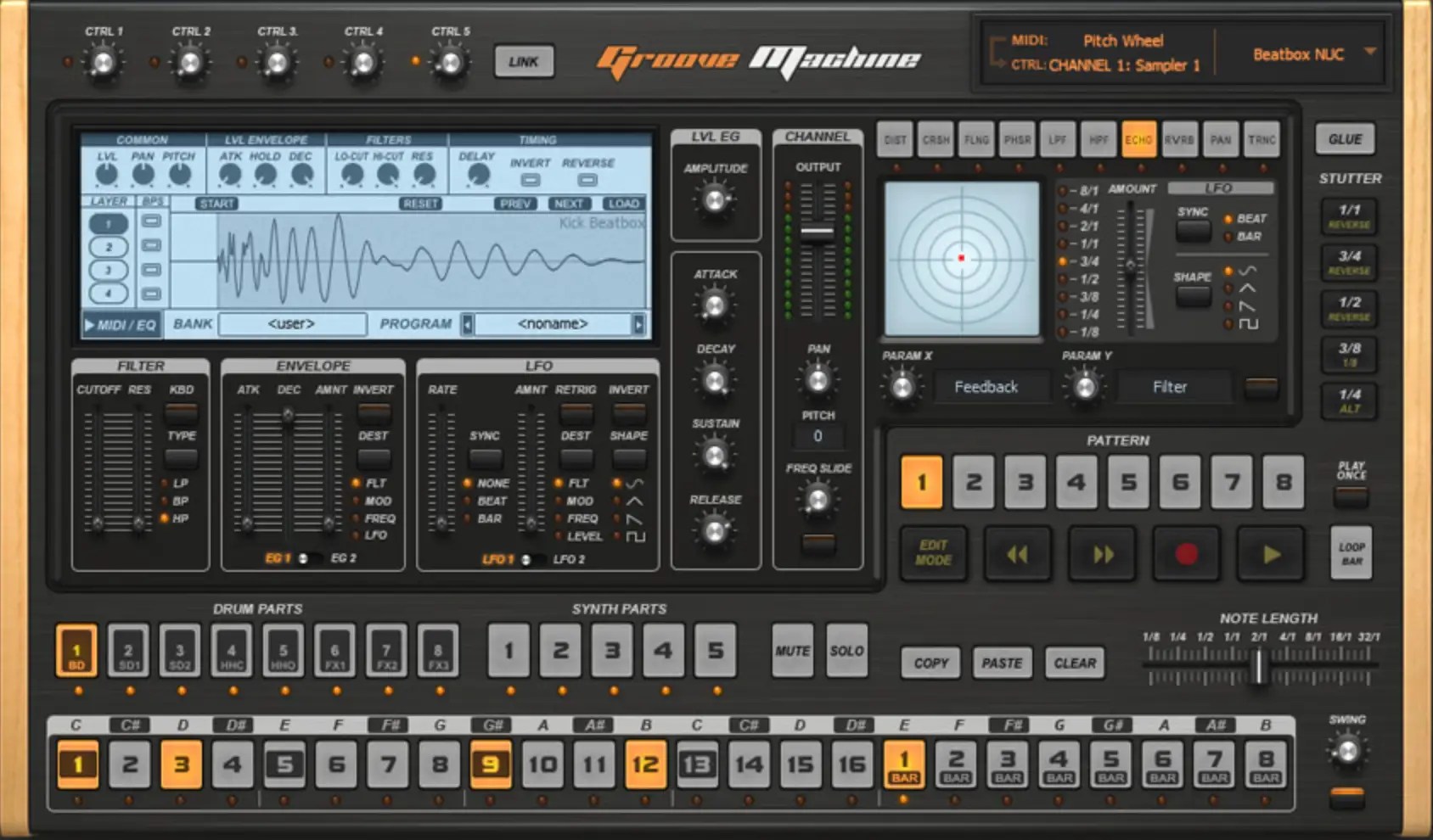The image size is (1433, 840).
Task: Open the Beatbox NUC preset dropdown
Action: (1368, 53)
